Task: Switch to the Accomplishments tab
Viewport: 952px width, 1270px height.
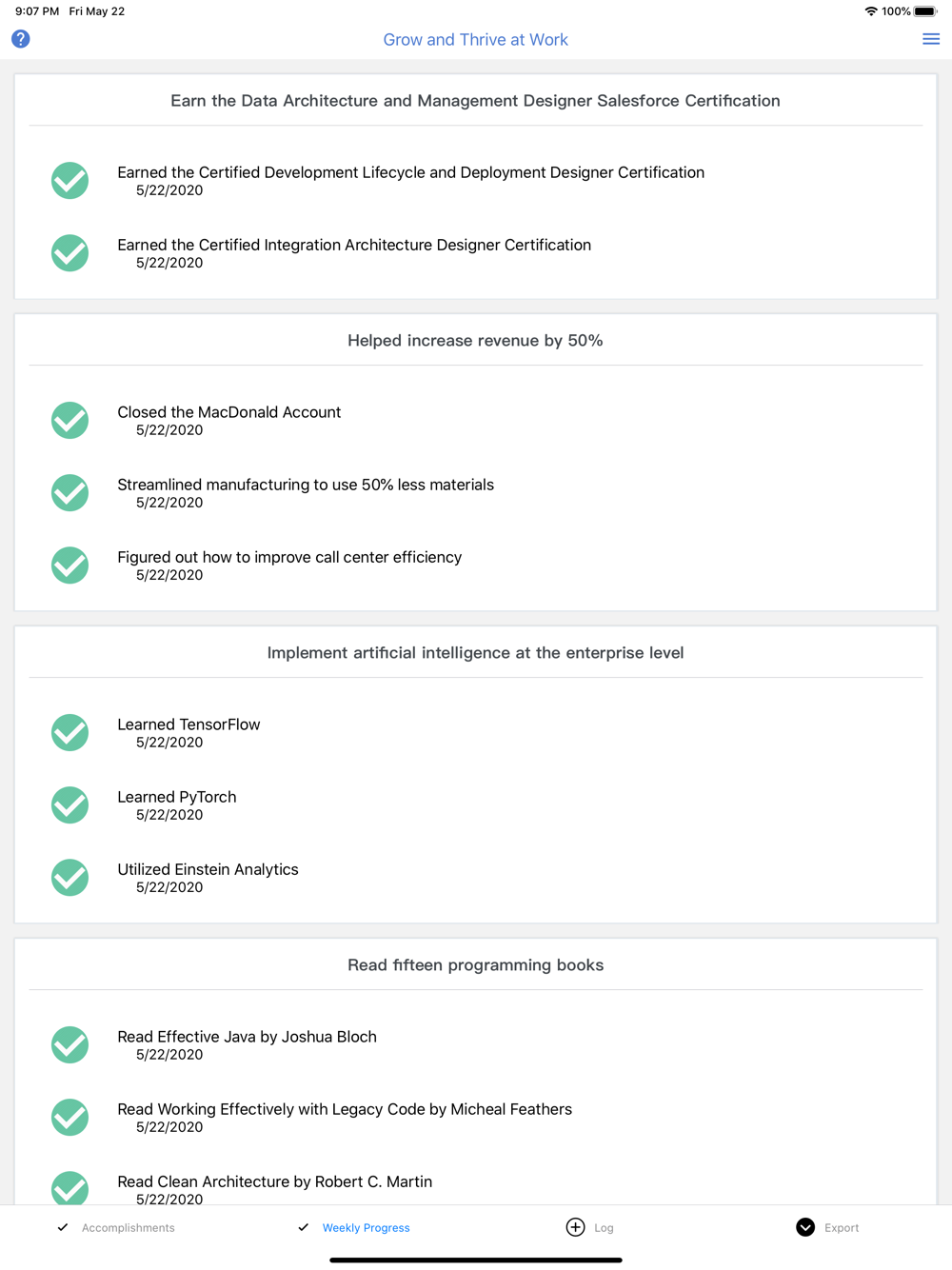Action: pos(128,1228)
